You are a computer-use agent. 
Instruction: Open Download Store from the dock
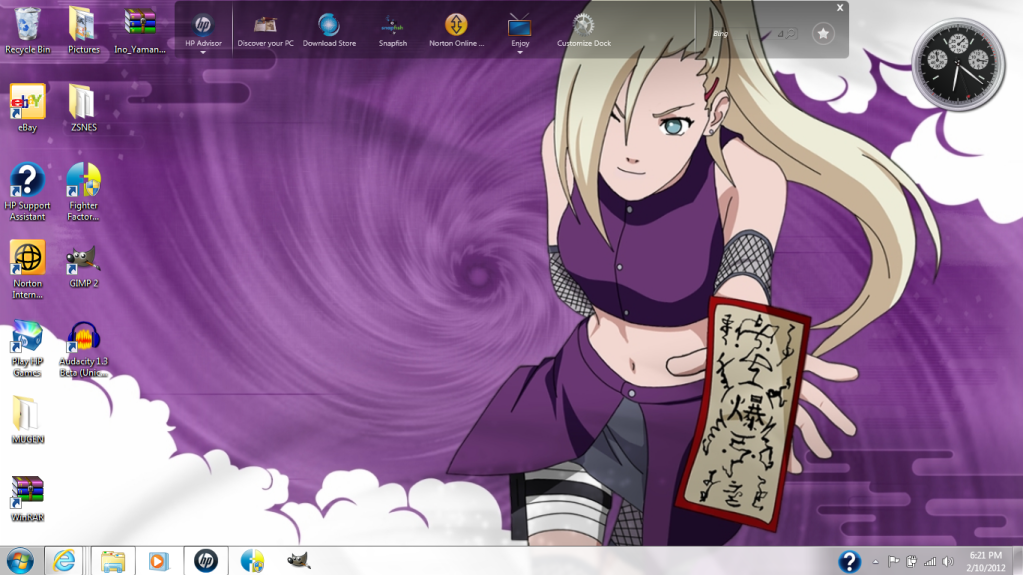[x=329, y=30]
